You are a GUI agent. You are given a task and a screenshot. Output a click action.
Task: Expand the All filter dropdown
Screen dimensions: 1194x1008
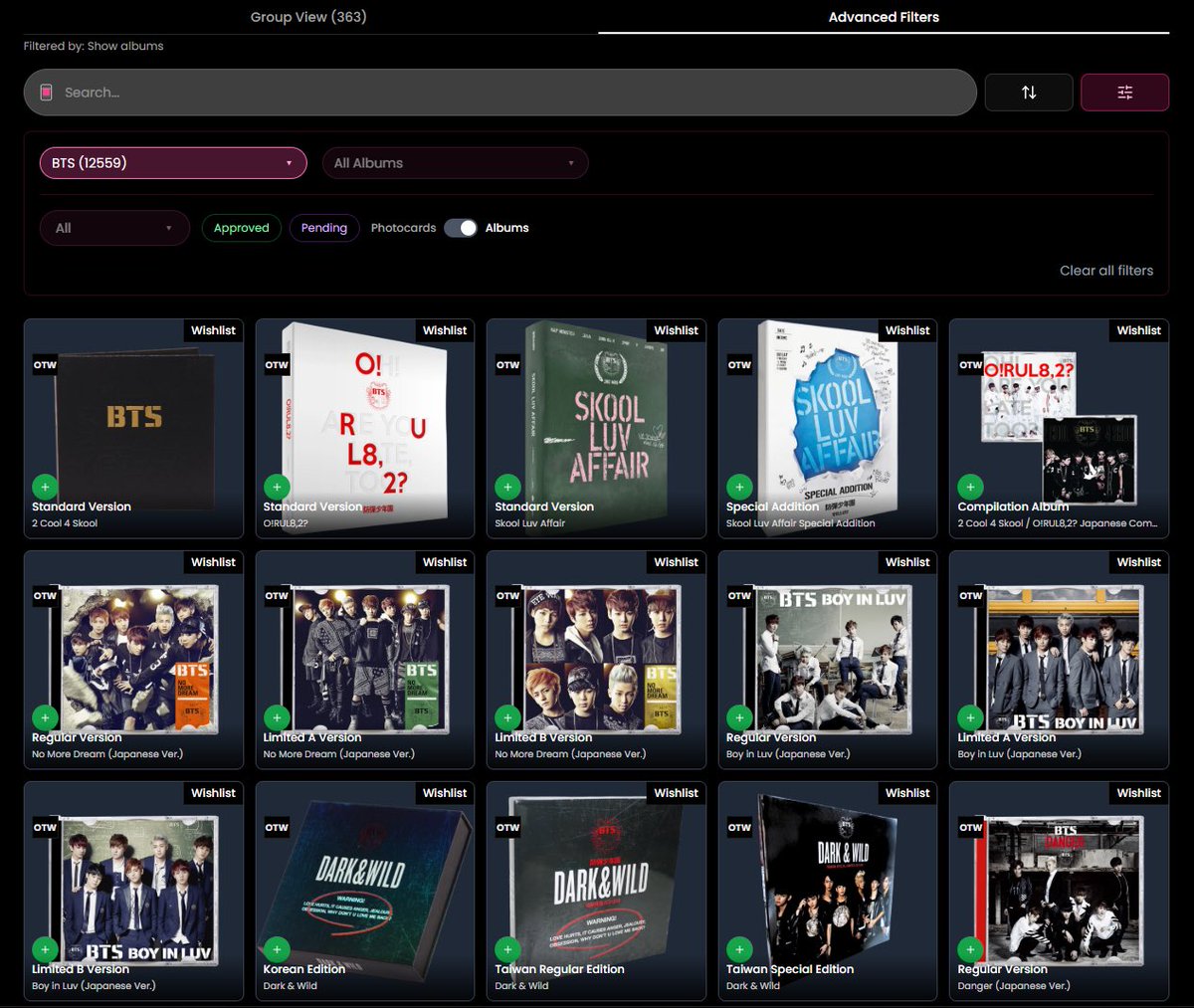114,228
